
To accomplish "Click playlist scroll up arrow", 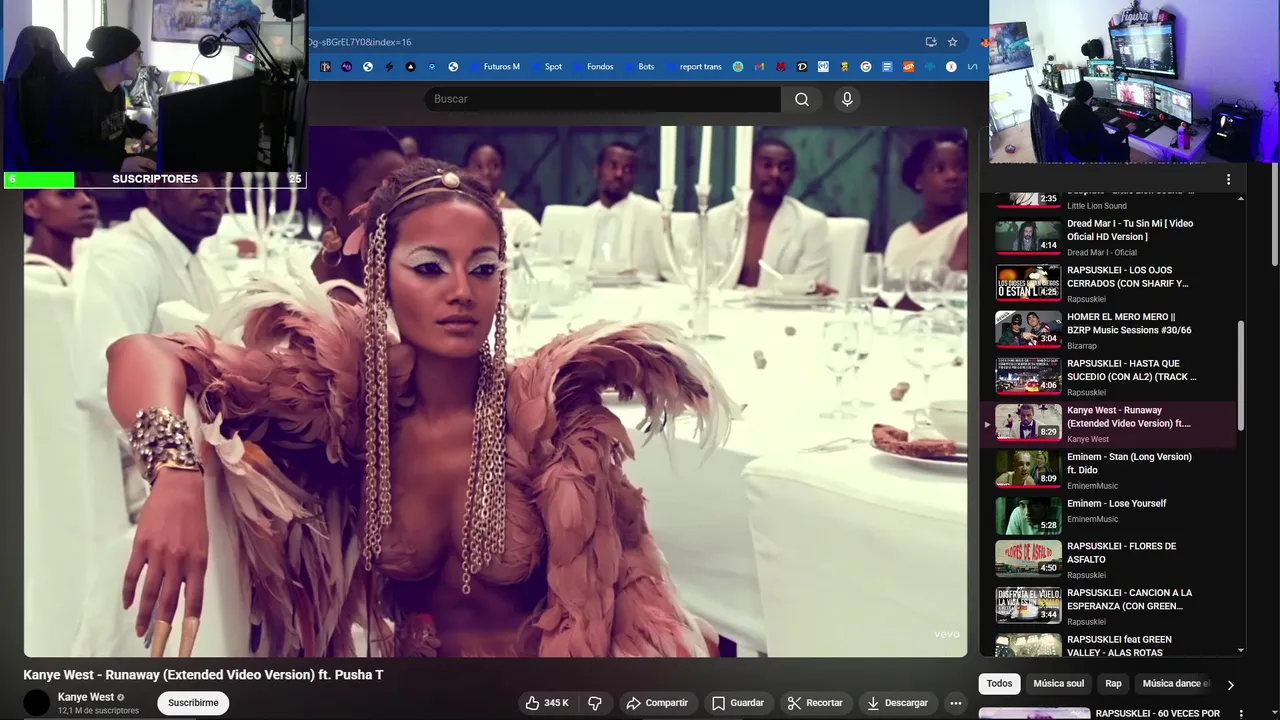I will (1241, 198).
